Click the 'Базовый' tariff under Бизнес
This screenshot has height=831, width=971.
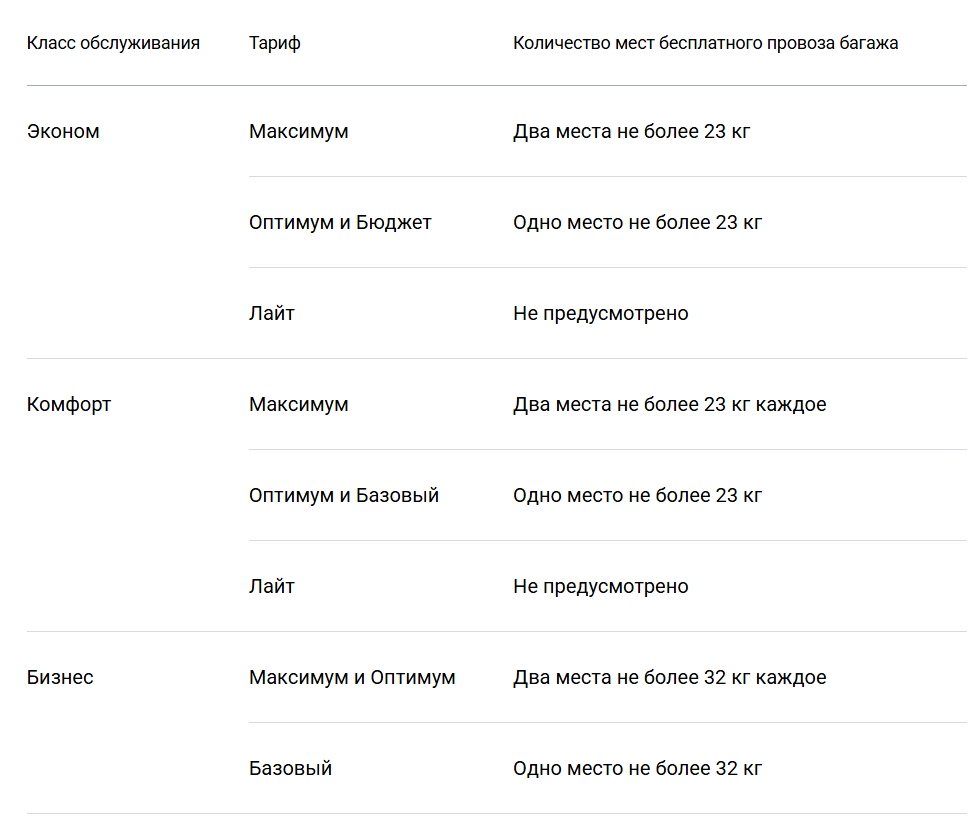(x=290, y=768)
